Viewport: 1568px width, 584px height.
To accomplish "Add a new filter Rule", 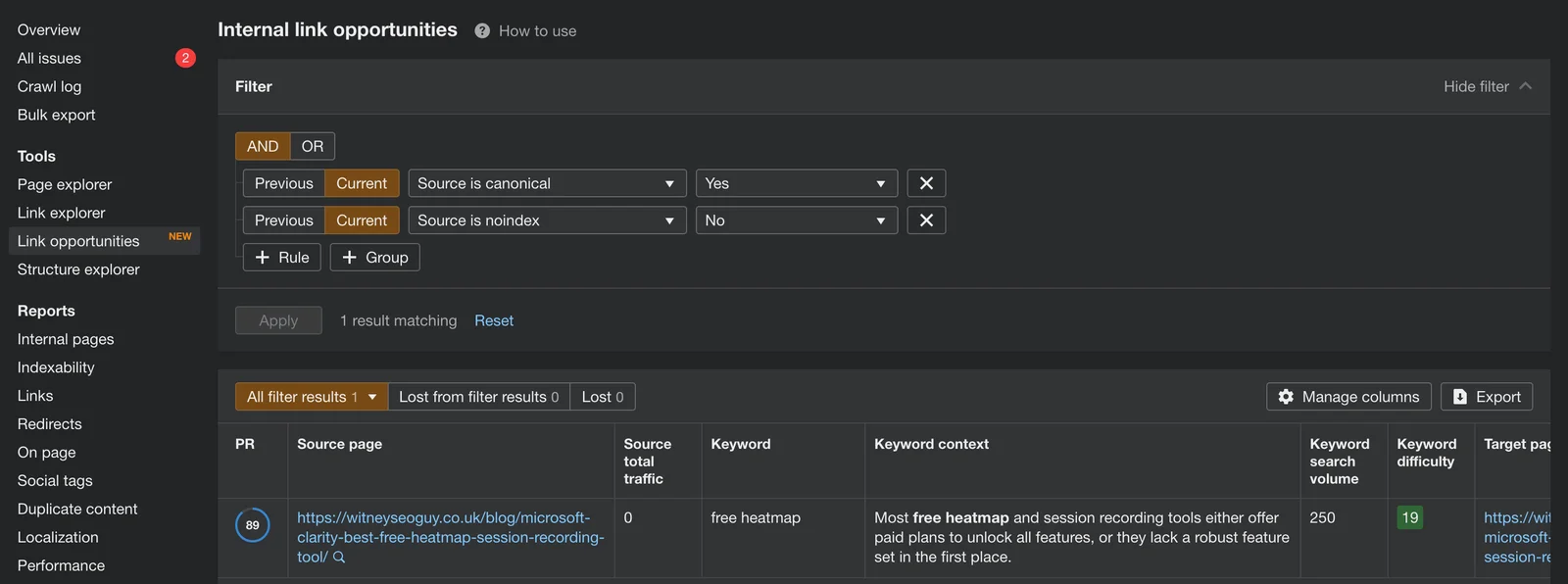I will click(282, 258).
